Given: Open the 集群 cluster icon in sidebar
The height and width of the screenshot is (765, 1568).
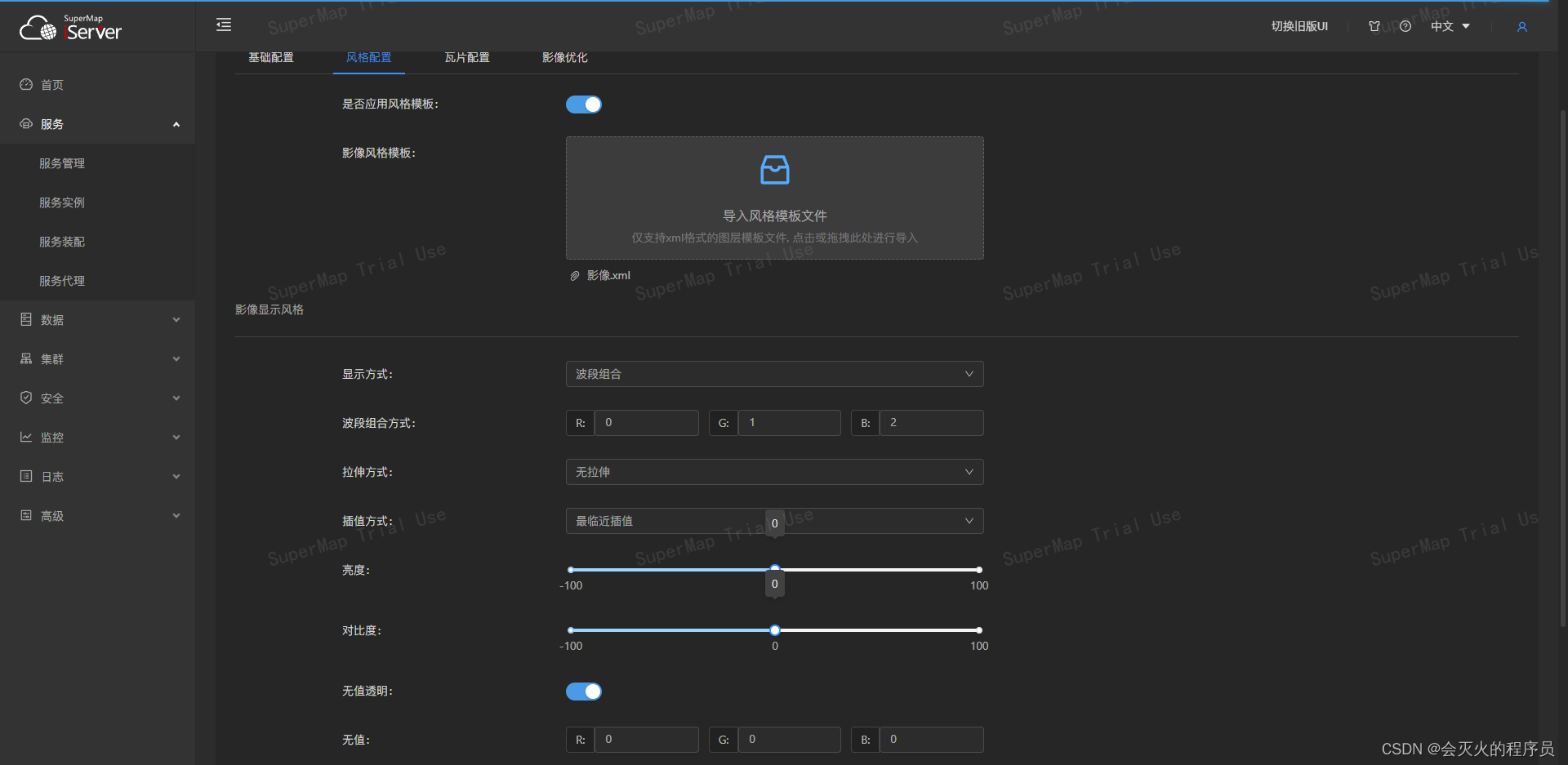Looking at the screenshot, I should pyautogui.click(x=25, y=358).
